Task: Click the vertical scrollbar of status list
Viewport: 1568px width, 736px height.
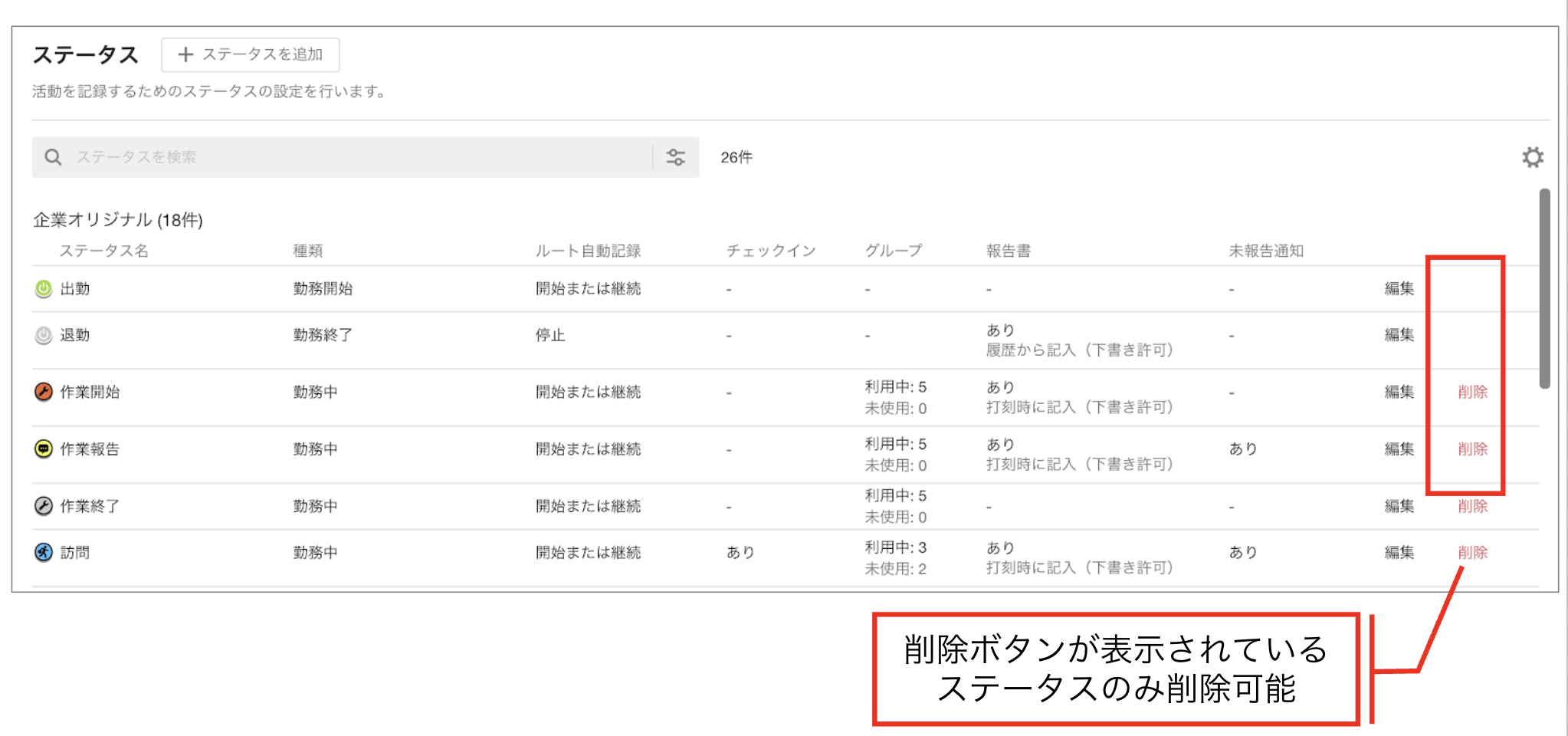Action: tap(1544, 288)
